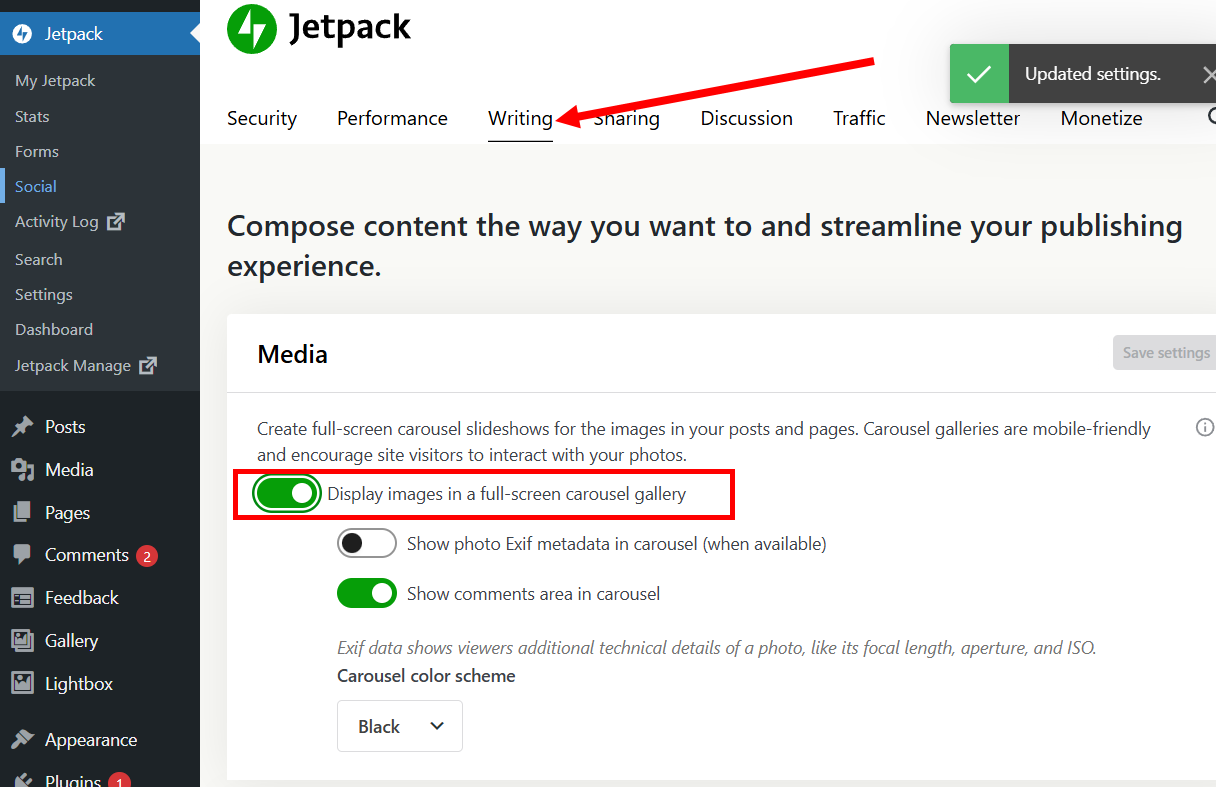The width and height of the screenshot is (1216, 787).
Task: Click the Media section heading
Action: pos(293,354)
